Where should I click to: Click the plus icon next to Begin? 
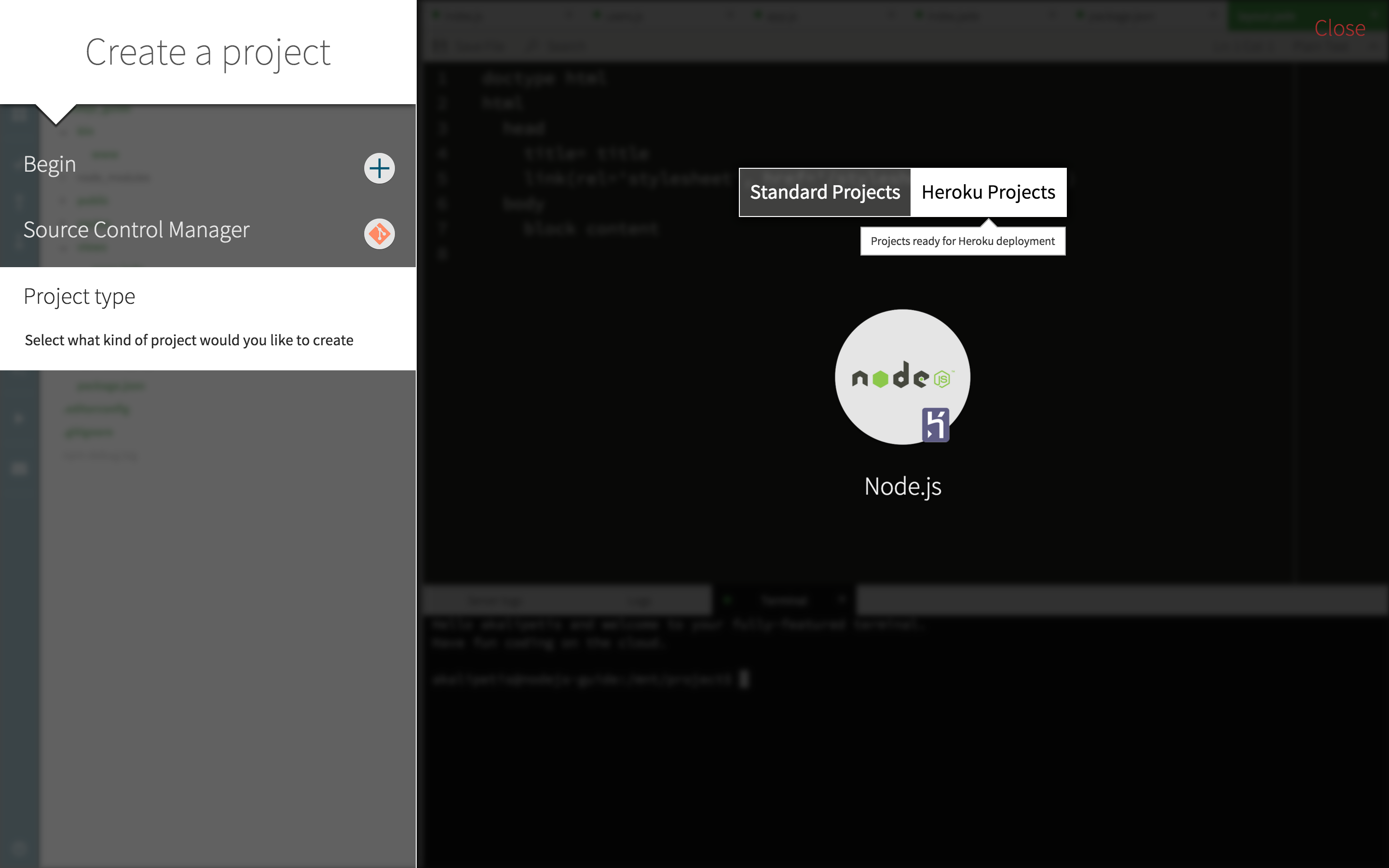point(379,168)
